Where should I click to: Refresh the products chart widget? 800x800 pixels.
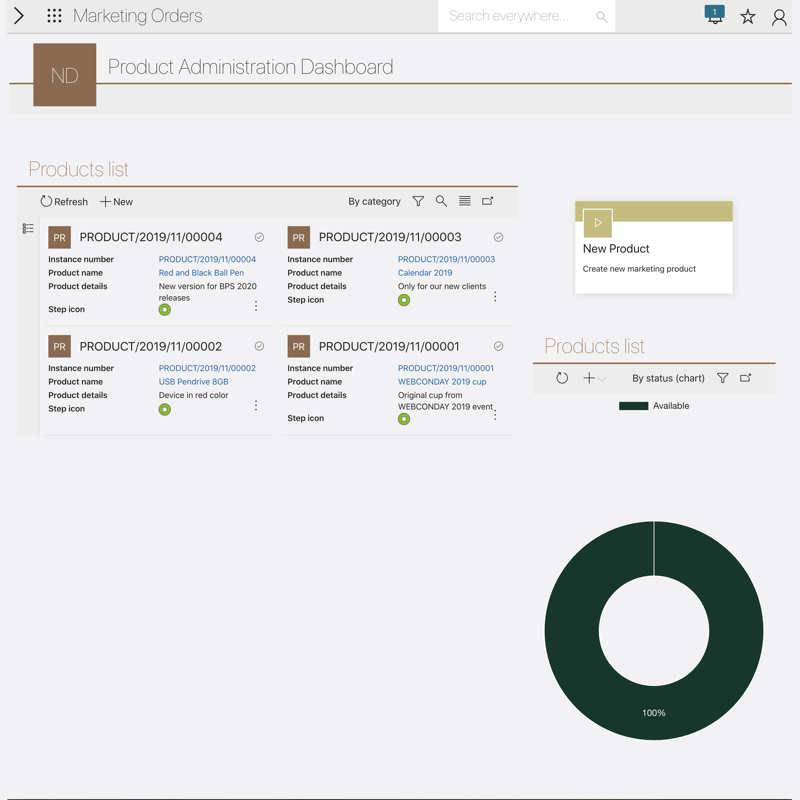(x=562, y=378)
